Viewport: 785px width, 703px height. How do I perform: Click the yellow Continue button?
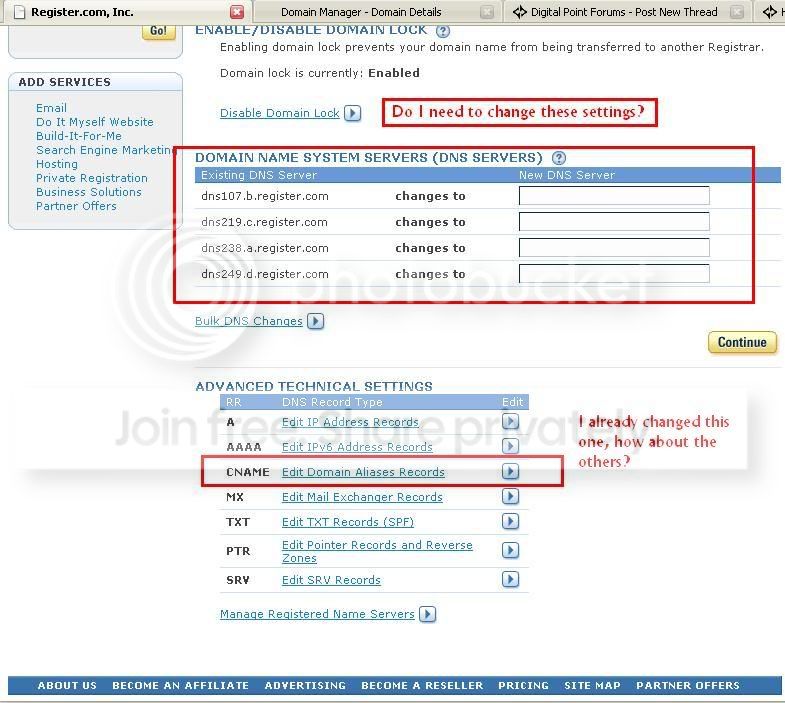742,342
